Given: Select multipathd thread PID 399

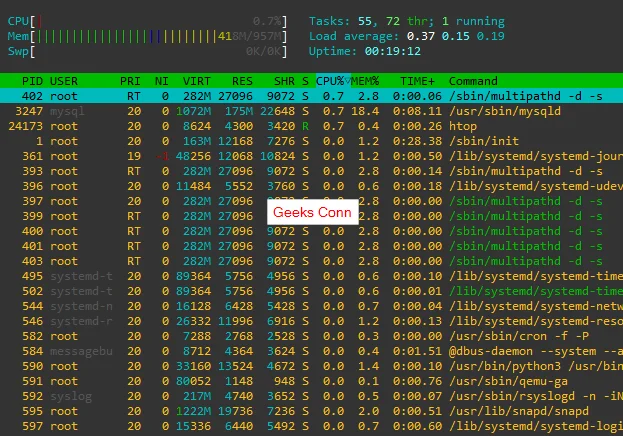Looking at the screenshot, I should coord(312,216).
